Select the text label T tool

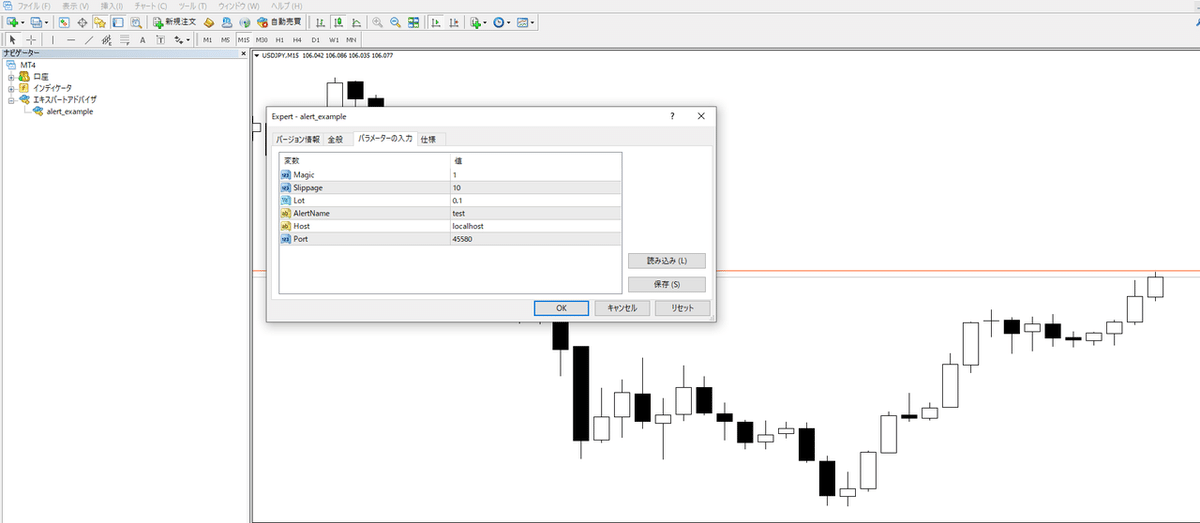tap(160, 40)
